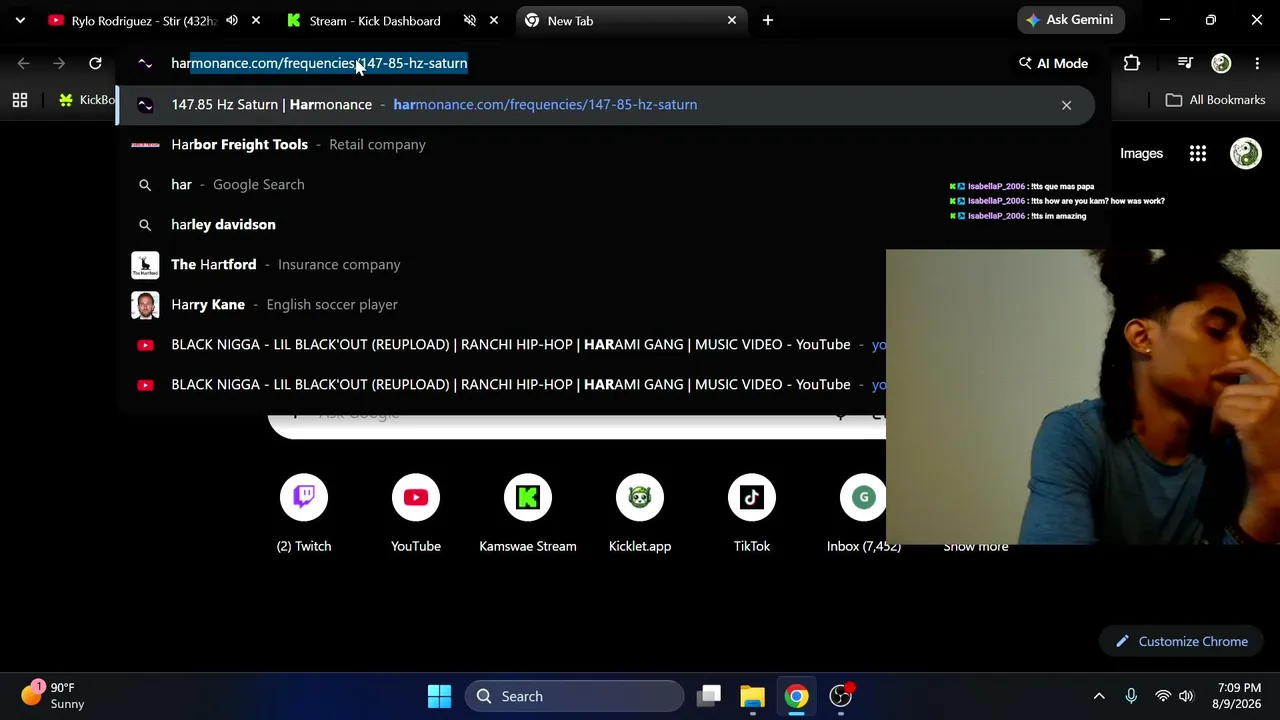Choose the Harry Kane suggestion
Viewport: 1280px width, 720px height.
[502, 304]
